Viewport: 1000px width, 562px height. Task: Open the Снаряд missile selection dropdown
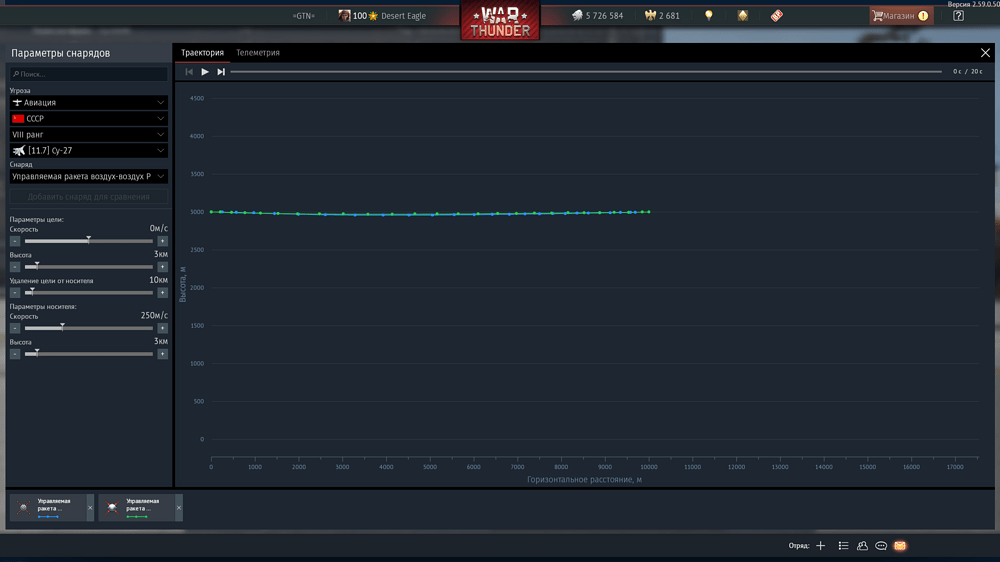89,176
